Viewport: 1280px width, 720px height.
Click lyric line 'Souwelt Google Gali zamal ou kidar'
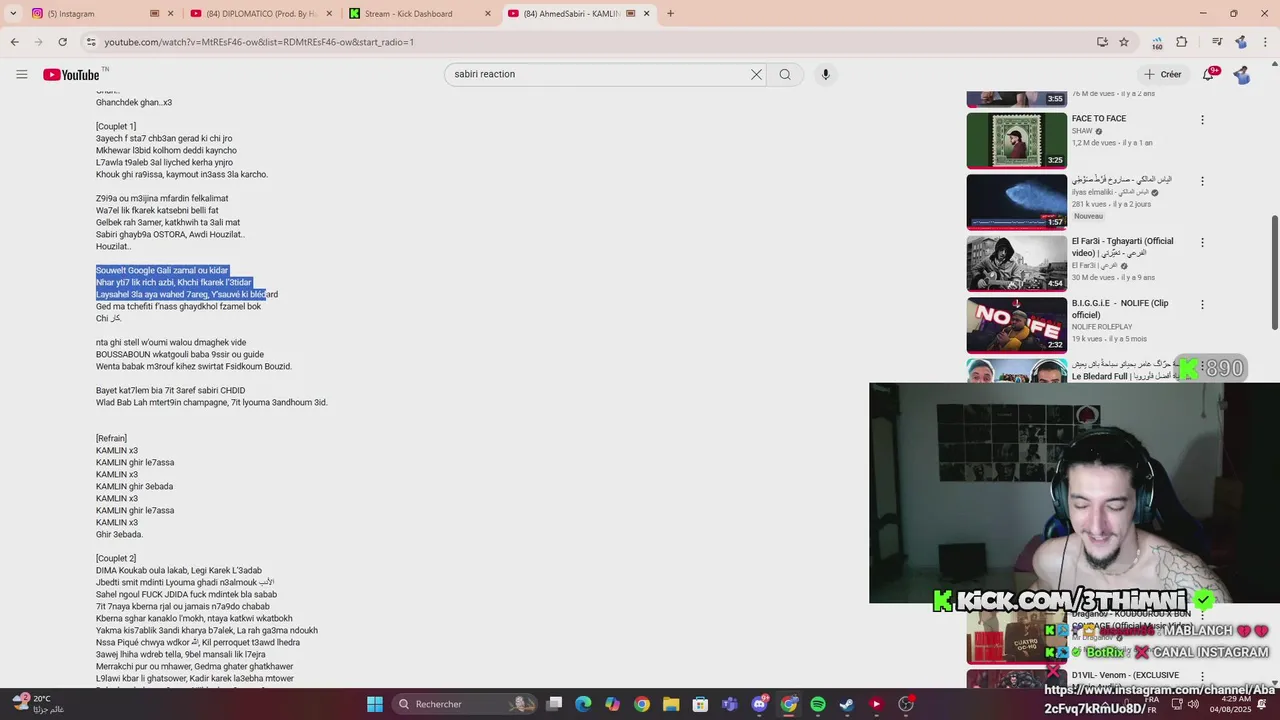click(x=162, y=270)
